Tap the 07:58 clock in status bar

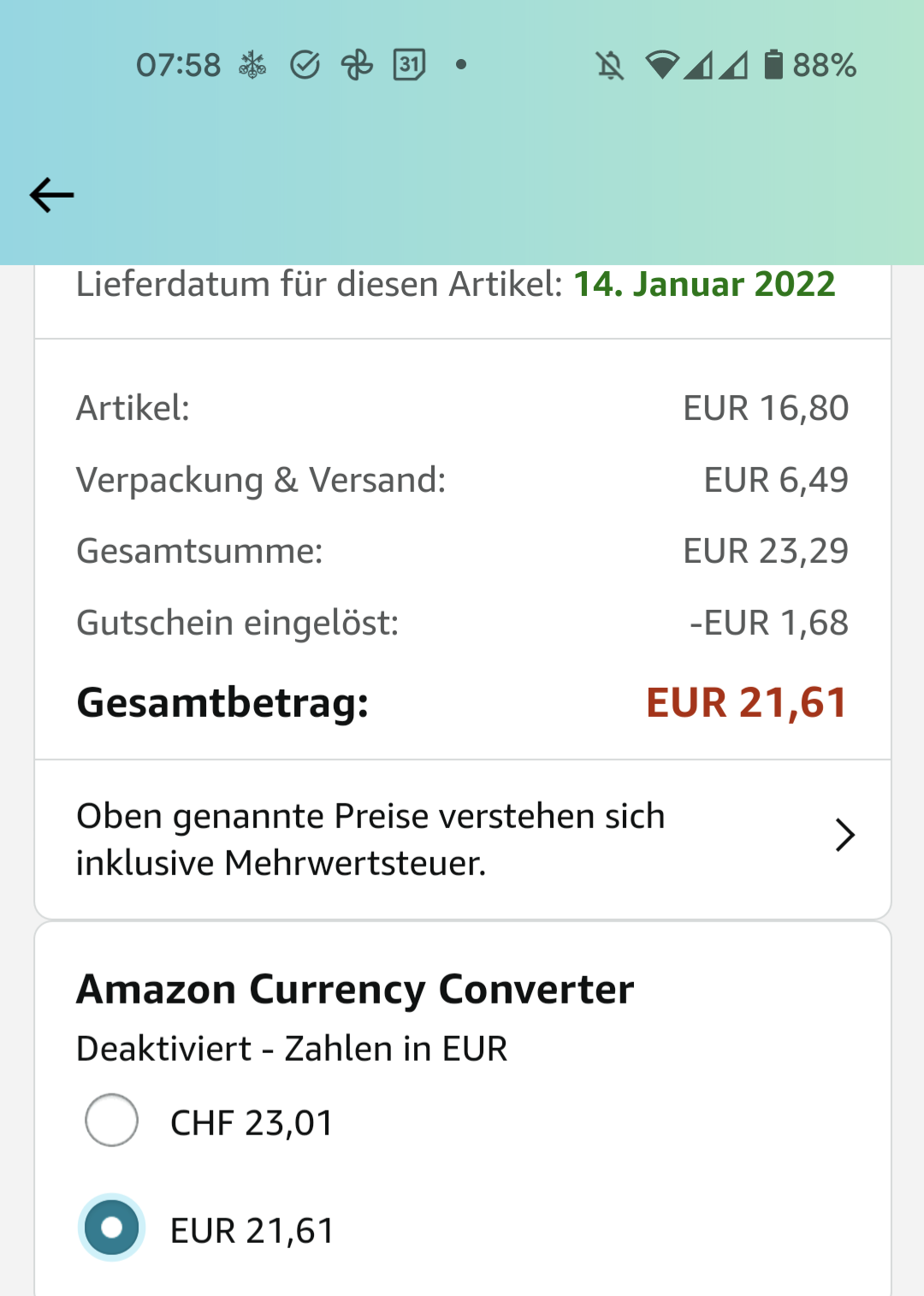pos(178,65)
